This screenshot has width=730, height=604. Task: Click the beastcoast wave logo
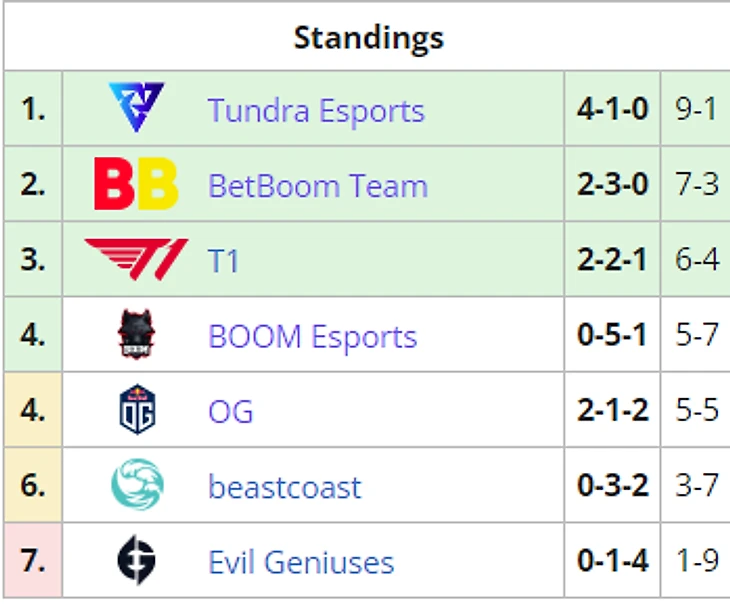pyautogui.click(x=137, y=486)
